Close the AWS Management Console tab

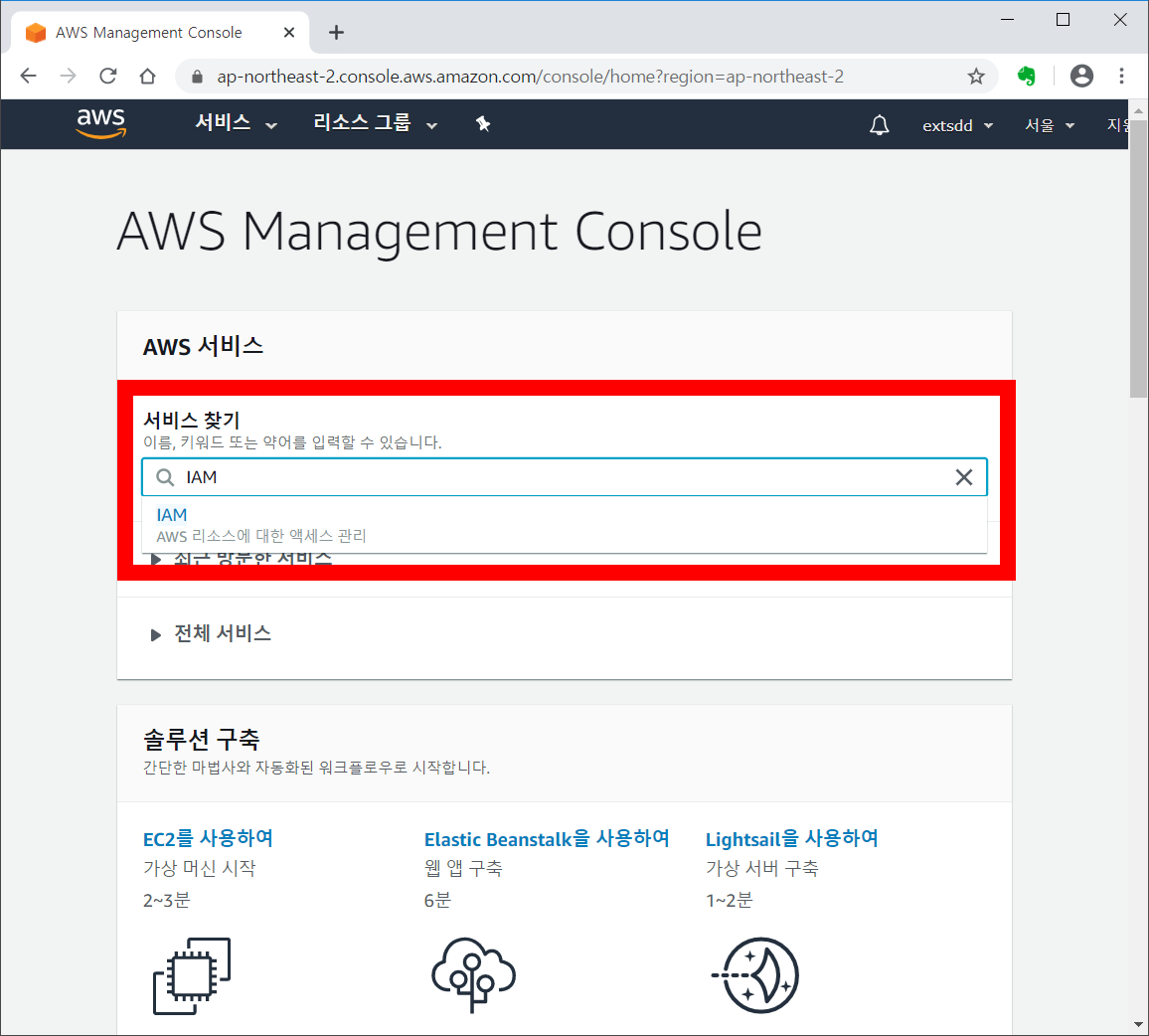coord(288,32)
